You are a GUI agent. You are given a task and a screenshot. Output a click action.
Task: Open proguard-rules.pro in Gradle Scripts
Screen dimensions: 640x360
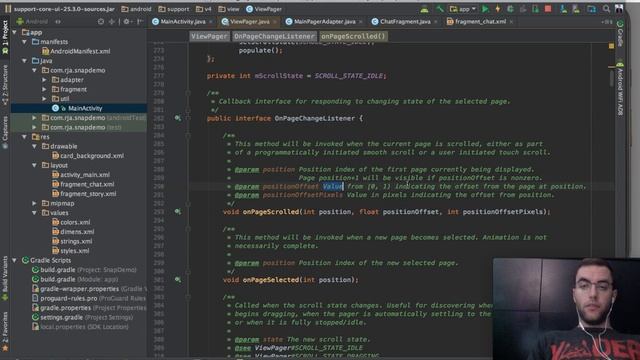(89, 298)
